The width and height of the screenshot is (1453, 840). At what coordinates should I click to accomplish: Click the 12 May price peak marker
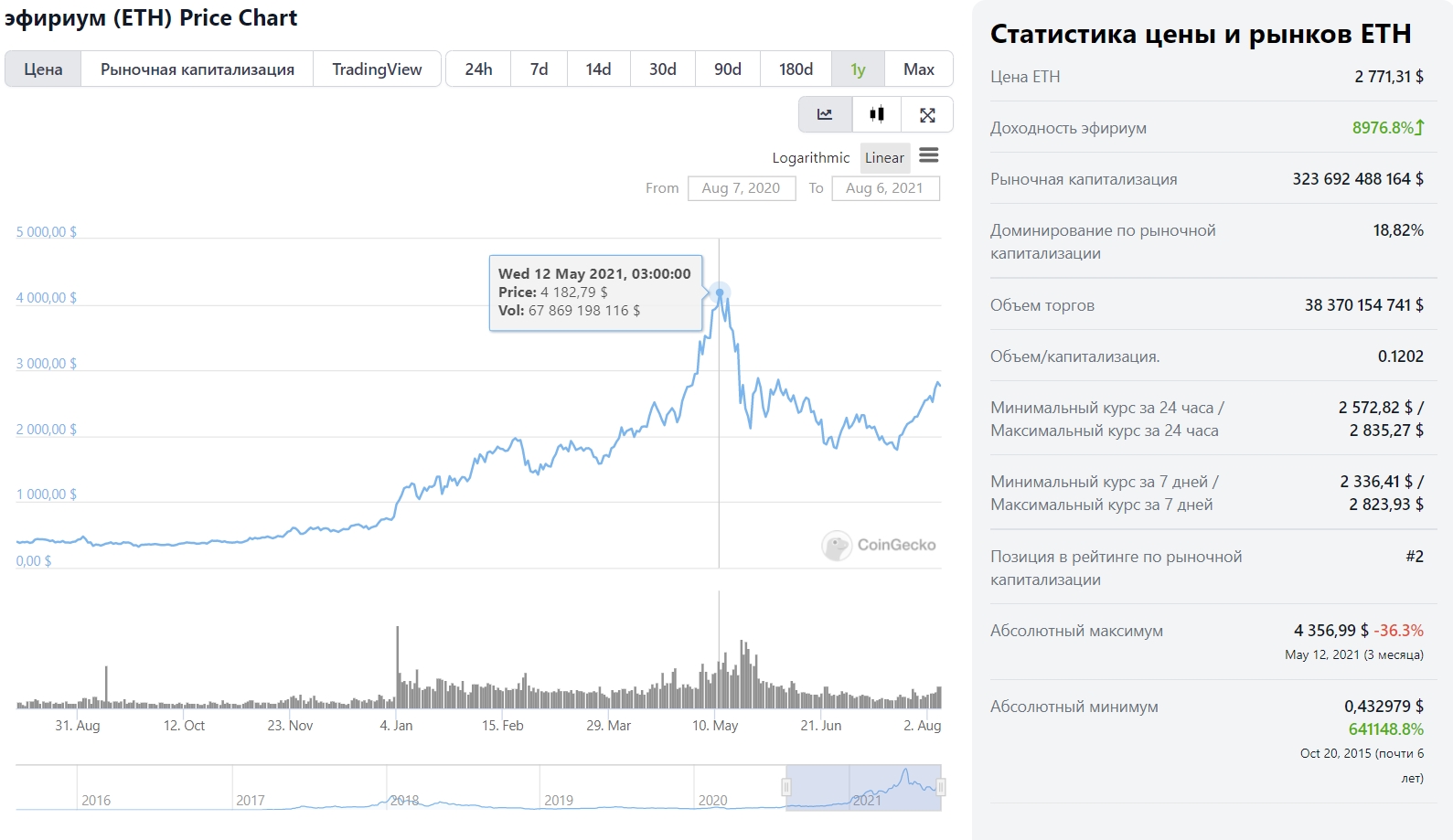pyautogui.click(x=720, y=292)
